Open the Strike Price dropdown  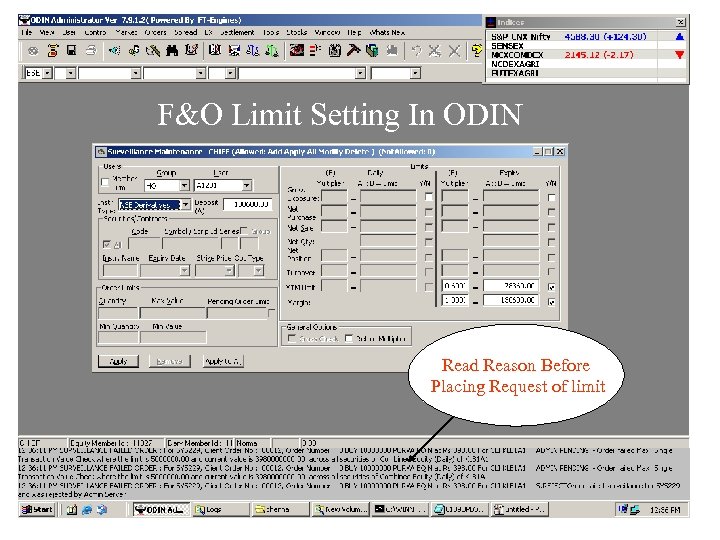pyautogui.click(x=229, y=270)
